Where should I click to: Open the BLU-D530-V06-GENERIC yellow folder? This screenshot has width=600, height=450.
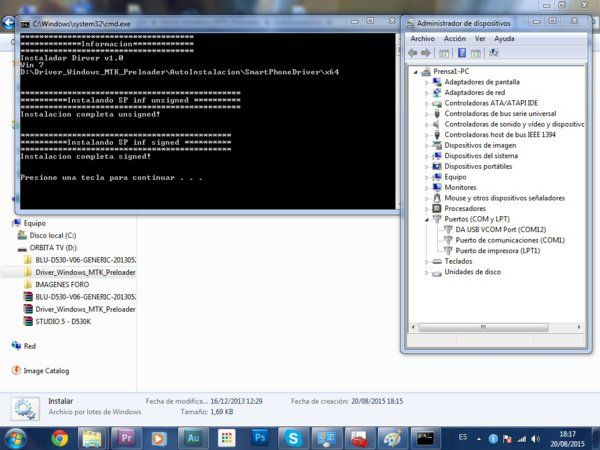(85, 260)
